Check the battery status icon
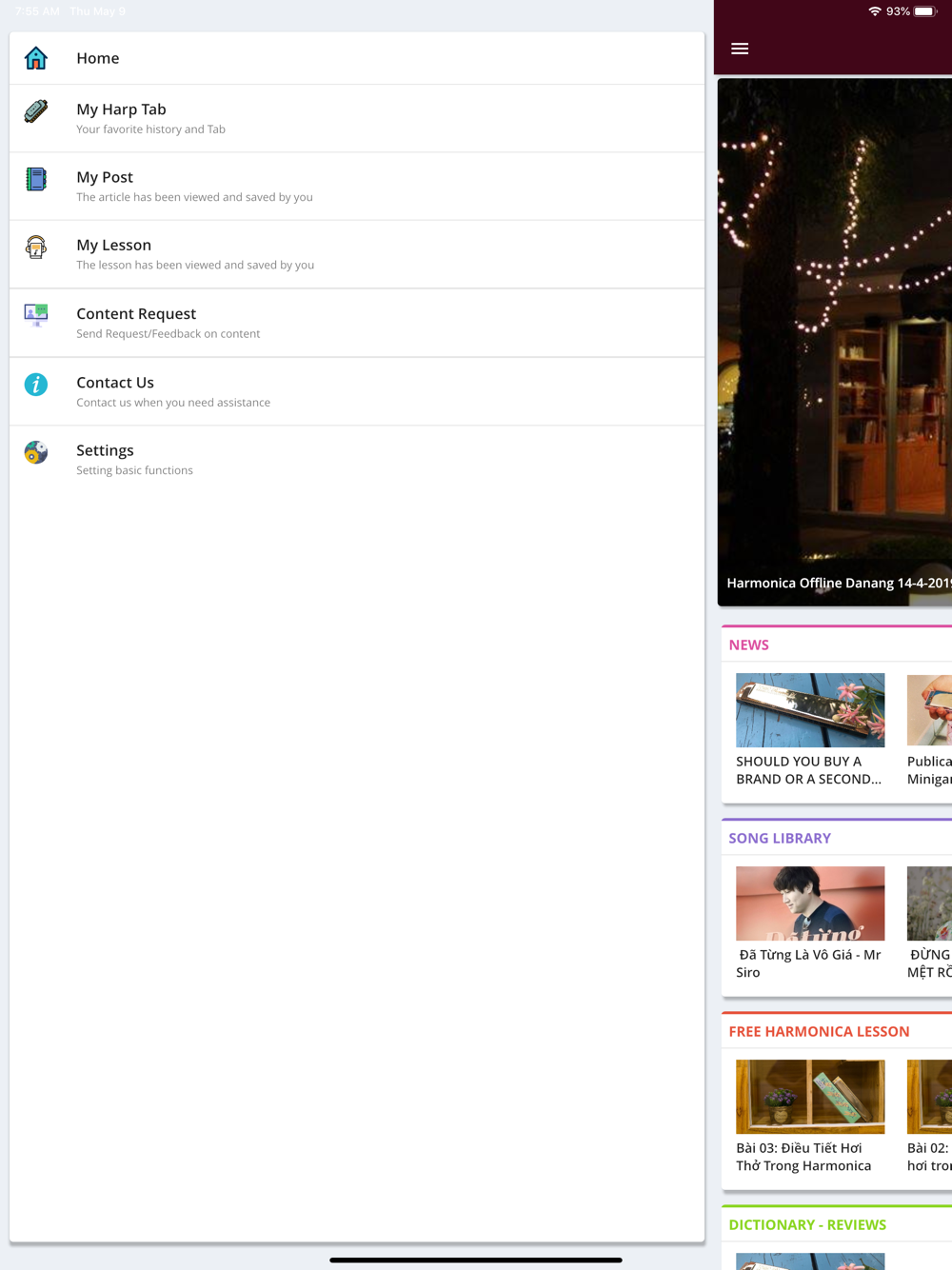The image size is (952, 1270). tap(925, 11)
